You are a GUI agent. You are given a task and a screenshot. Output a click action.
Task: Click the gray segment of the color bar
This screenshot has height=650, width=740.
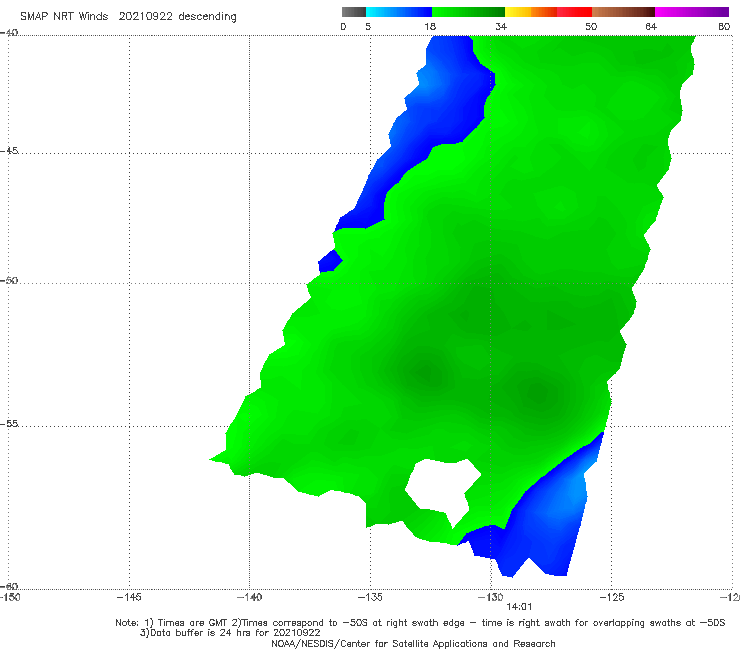[x=354, y=12]
